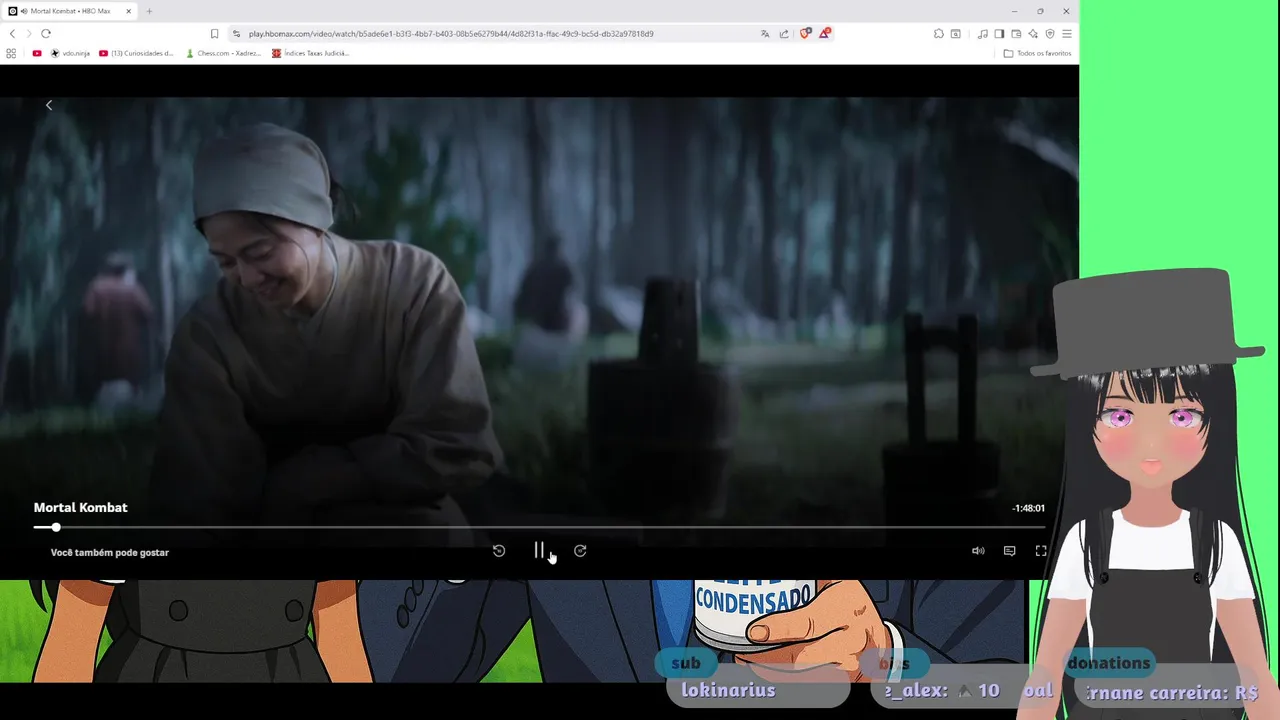The height and width of the screenshot is (720, 1280).
Task: Select the Mortal Kombat • HBO Max tab
Action: (70, 11)
